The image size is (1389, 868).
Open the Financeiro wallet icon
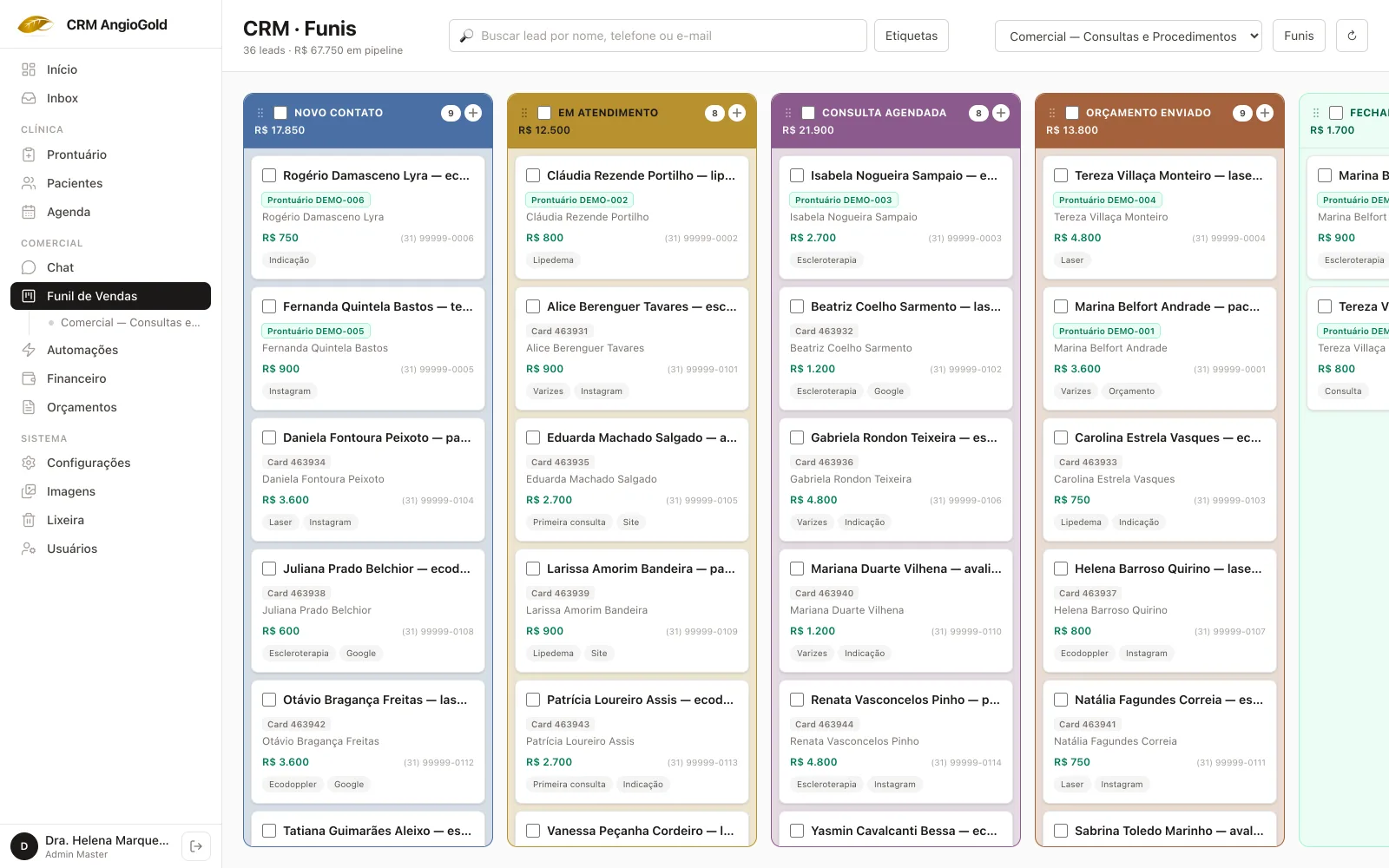29,378
